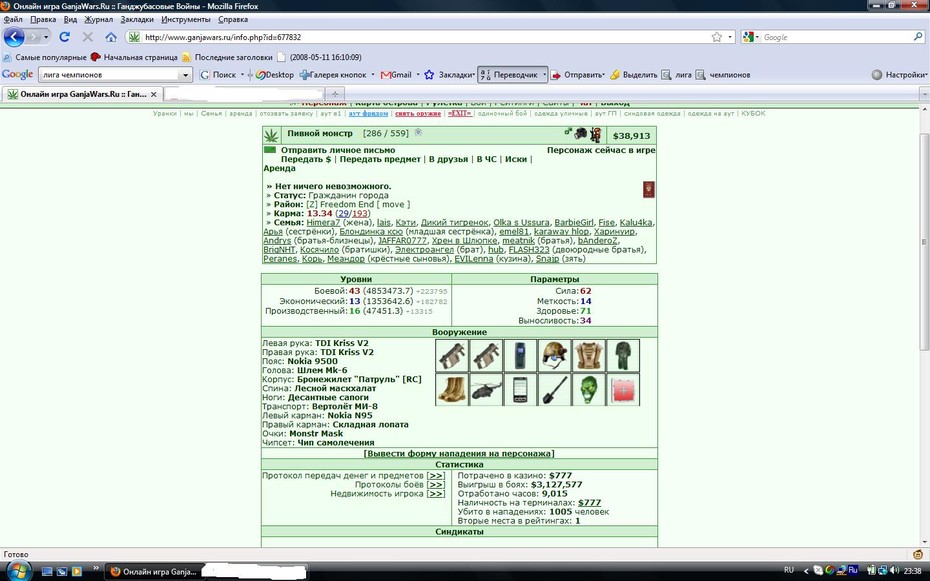930x581 pixels.
Task: Click the Передать $ link
Action: (306, 159)
